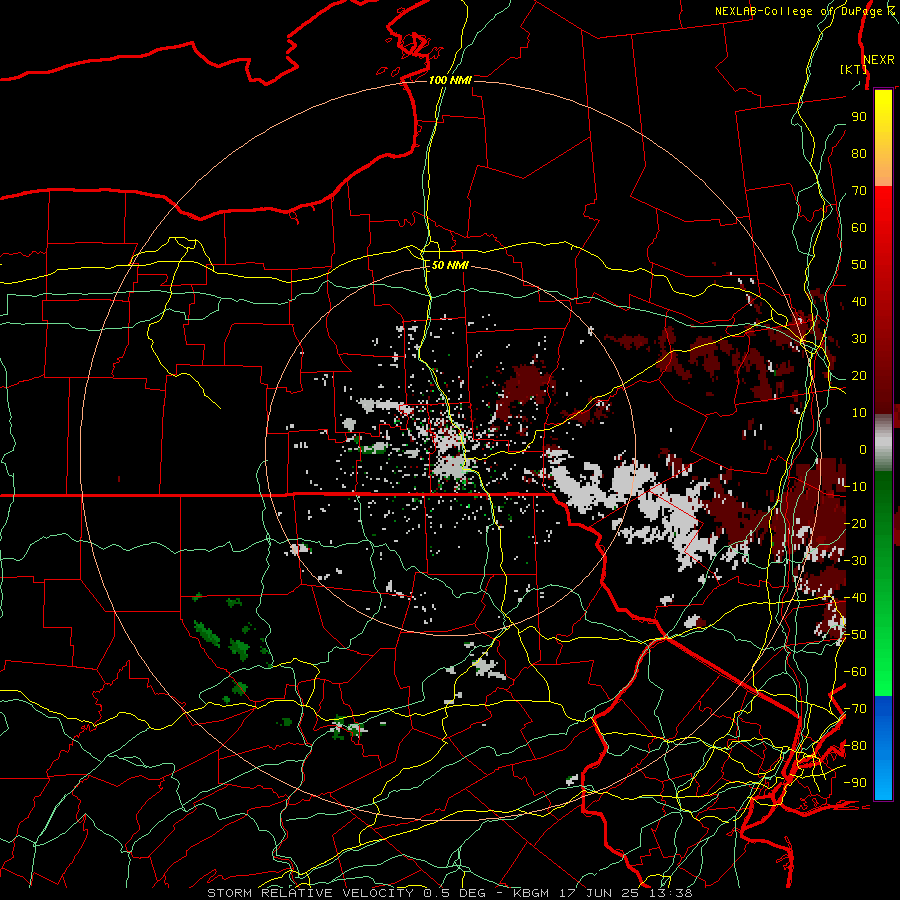Select the positive 60 knot scale label
The image size is (900, 900).
[x=859, y=227]
